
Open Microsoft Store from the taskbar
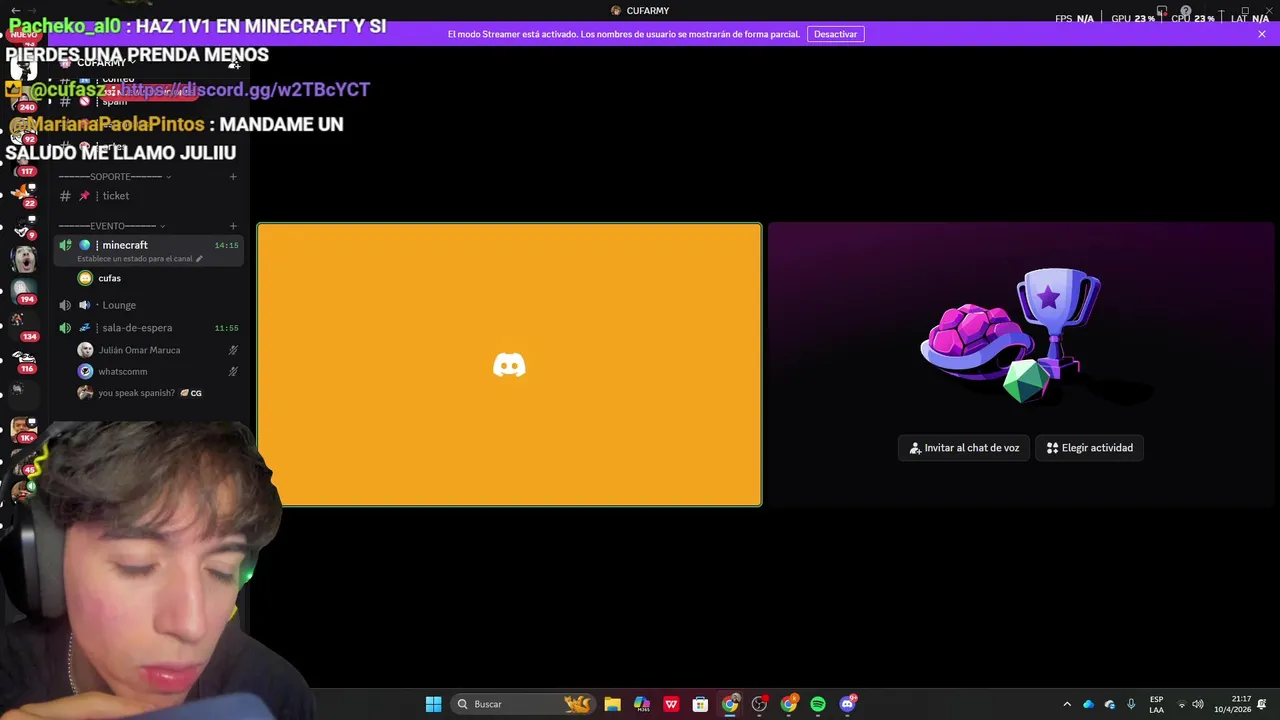(700, 704)
